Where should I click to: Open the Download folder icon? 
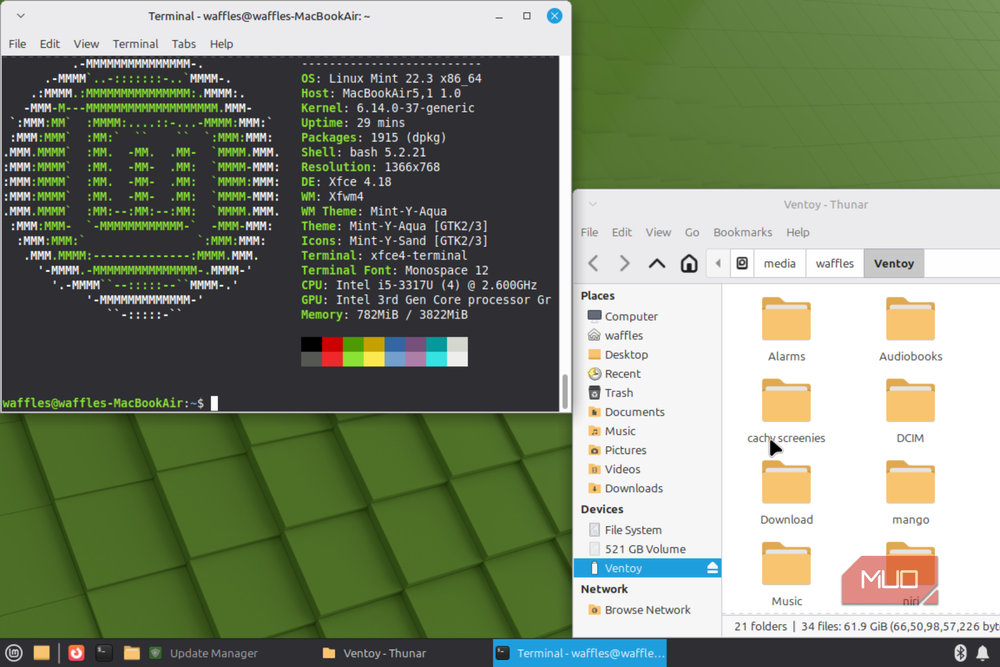(786, 484)
